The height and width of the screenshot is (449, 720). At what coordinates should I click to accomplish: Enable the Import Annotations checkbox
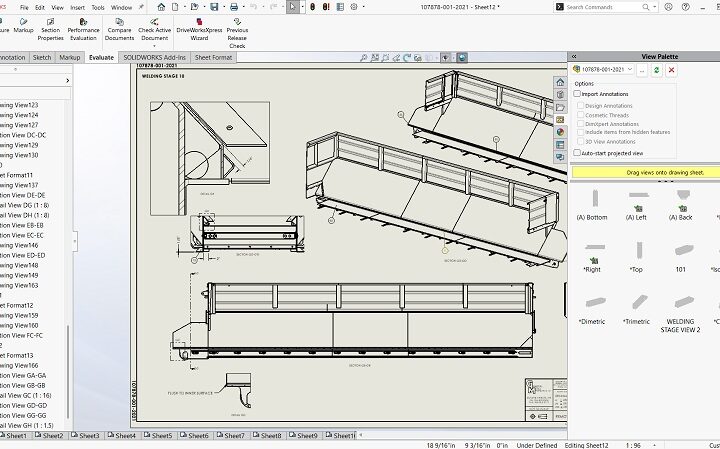[578, 94]
